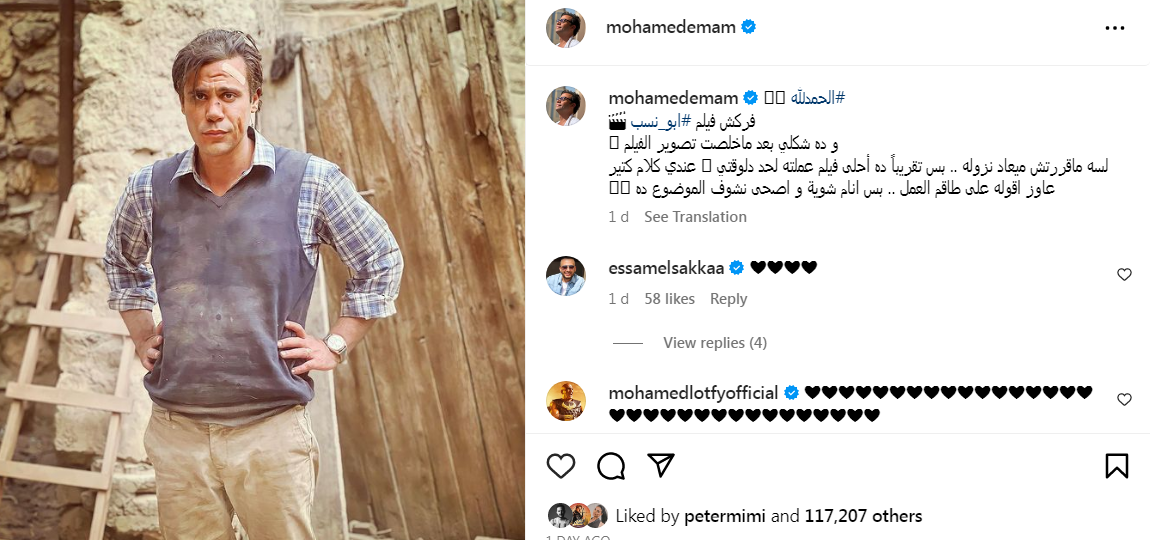Like essamelsakkaa's comment

[x=1124, y=274]
